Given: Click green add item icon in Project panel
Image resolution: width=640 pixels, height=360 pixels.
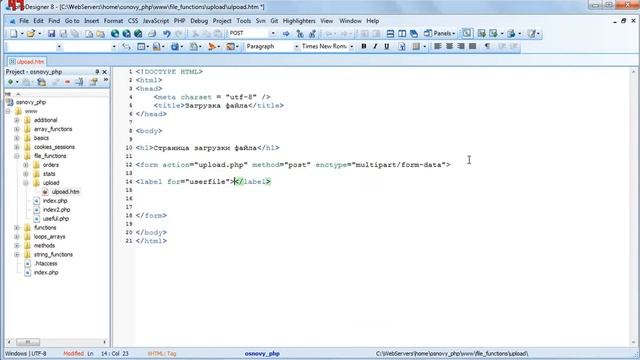Looking at the screenshot, I should 11,82.
